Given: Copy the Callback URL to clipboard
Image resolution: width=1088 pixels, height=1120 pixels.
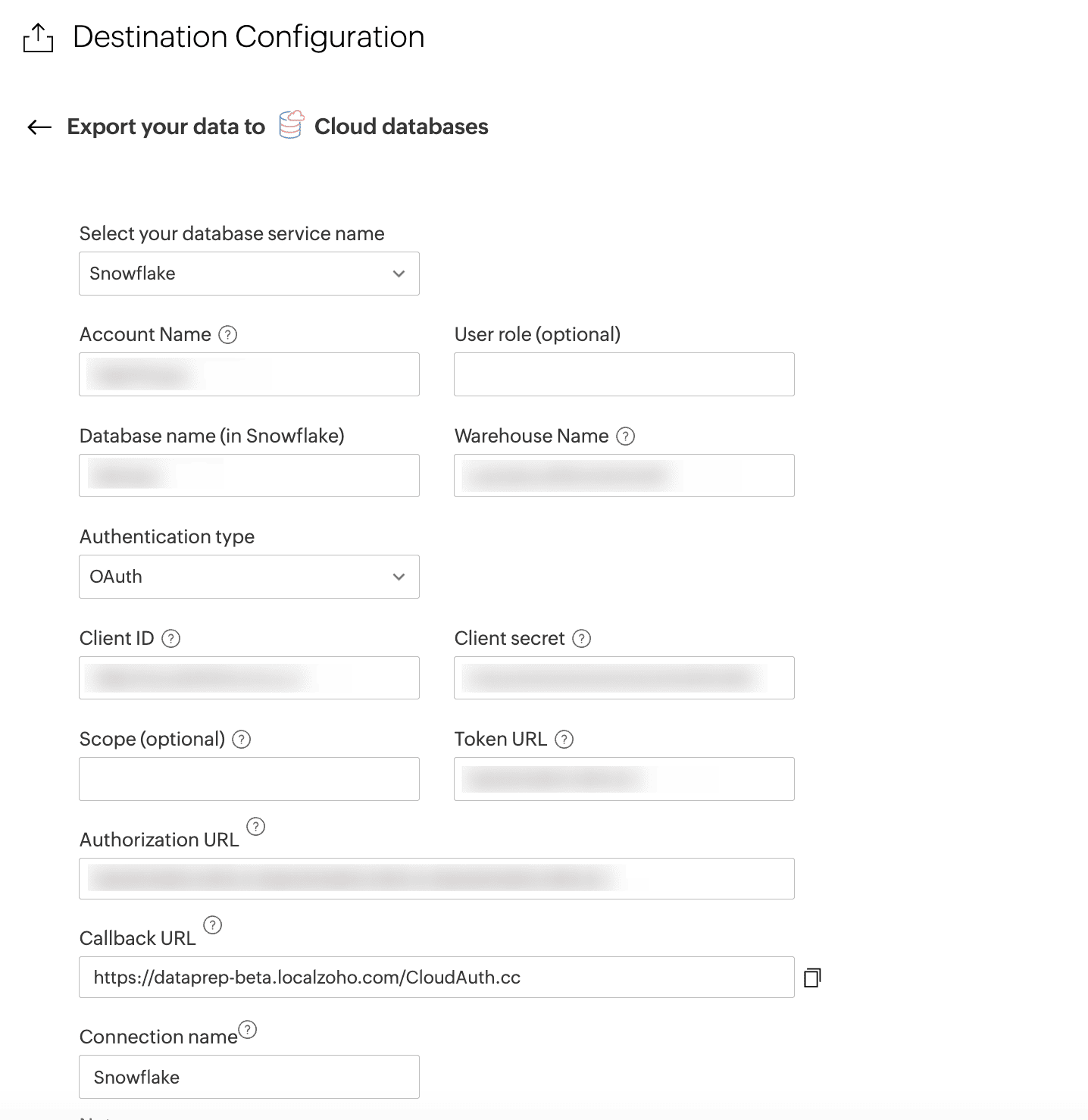Looking at the screenshot, I should point(812,978).
